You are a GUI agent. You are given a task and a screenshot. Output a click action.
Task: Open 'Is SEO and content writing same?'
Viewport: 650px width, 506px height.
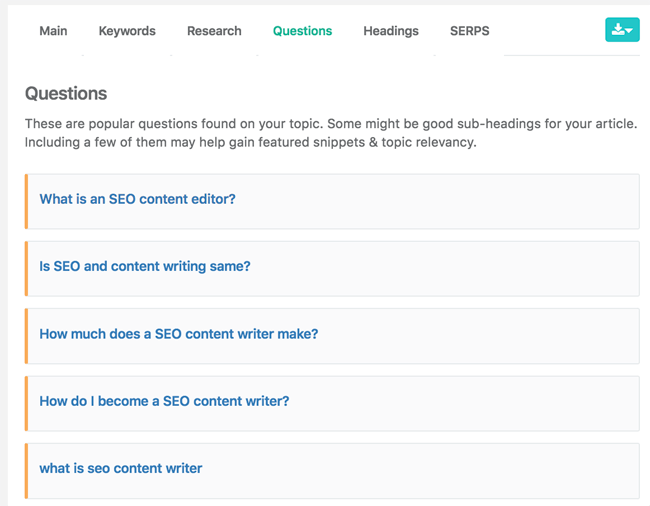pyautogui.click(x=332, y=269)
